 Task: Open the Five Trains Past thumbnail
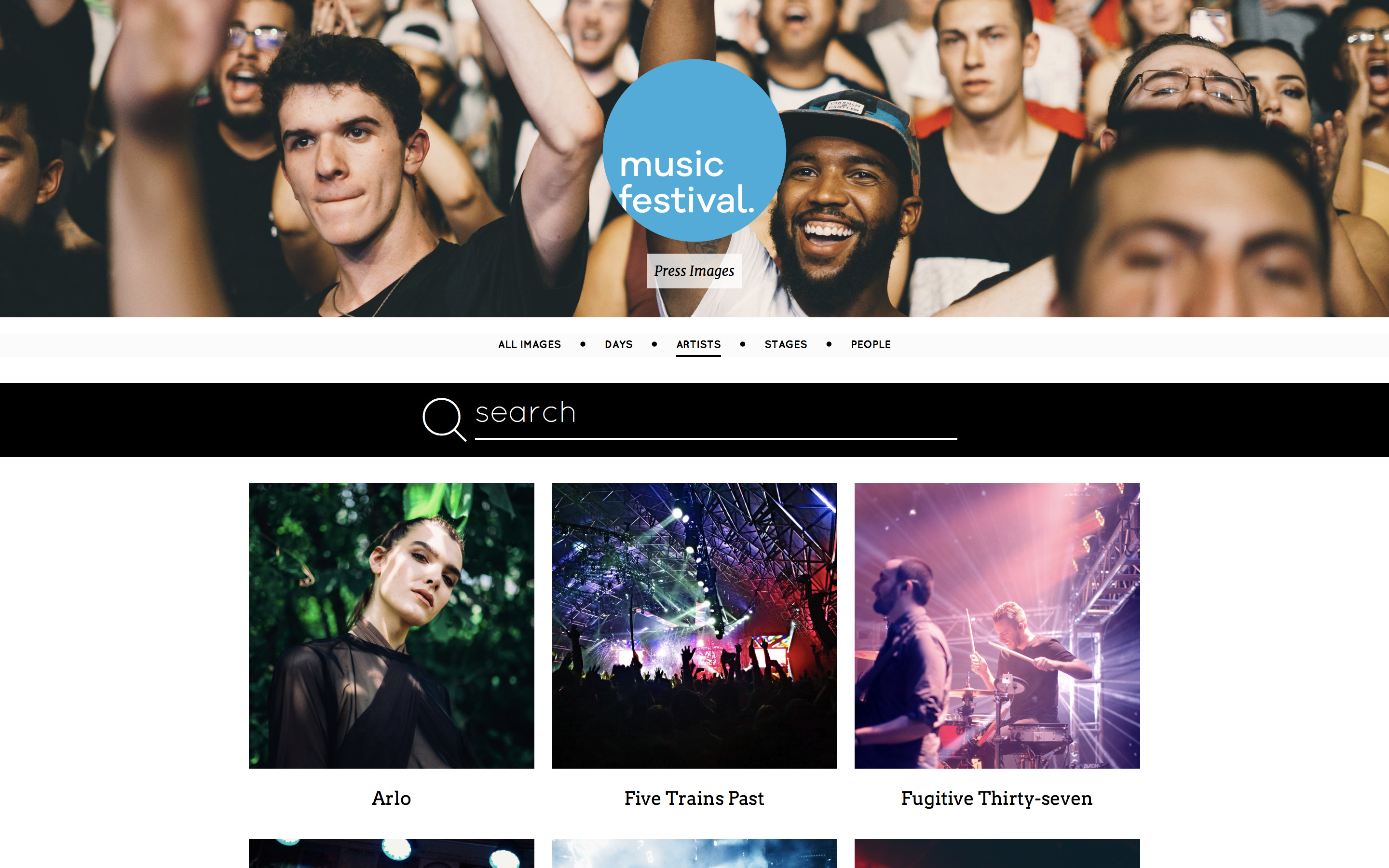[x=694, y=626]
